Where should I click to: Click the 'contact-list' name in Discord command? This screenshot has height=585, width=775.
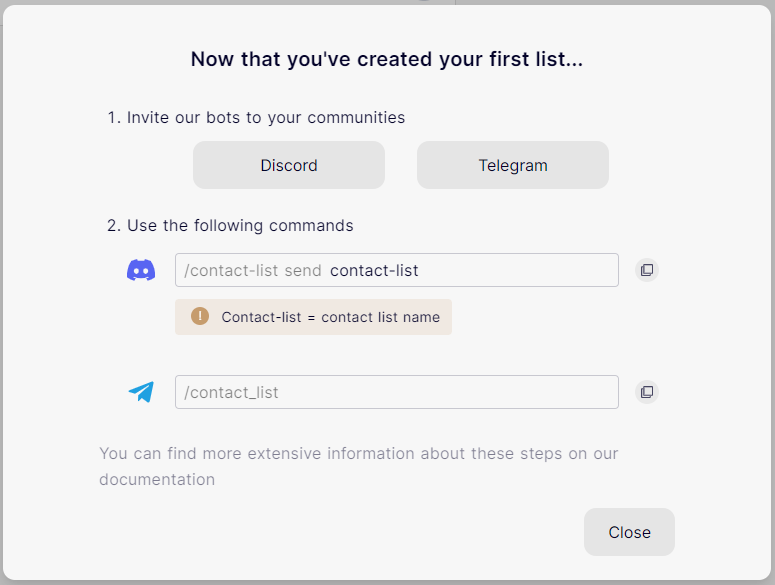click(x=374, y=271)
